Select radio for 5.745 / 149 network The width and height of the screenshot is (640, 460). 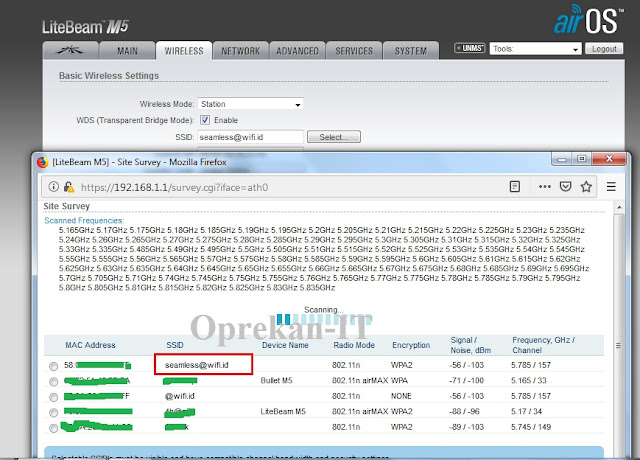click(53, 428)
